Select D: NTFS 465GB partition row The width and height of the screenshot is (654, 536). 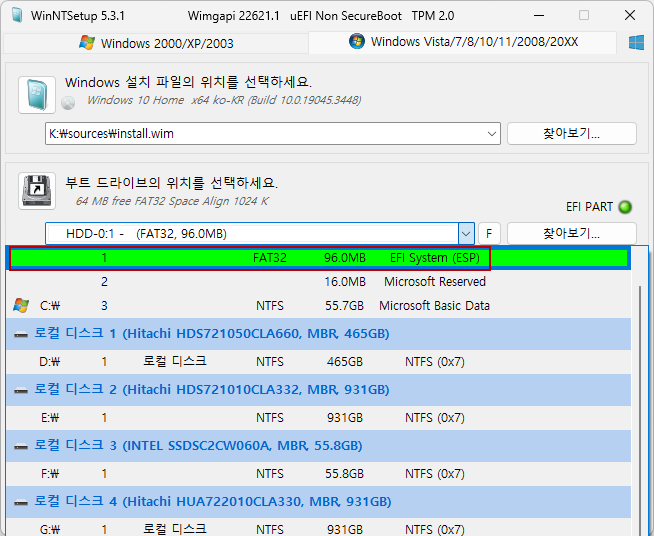319,362
